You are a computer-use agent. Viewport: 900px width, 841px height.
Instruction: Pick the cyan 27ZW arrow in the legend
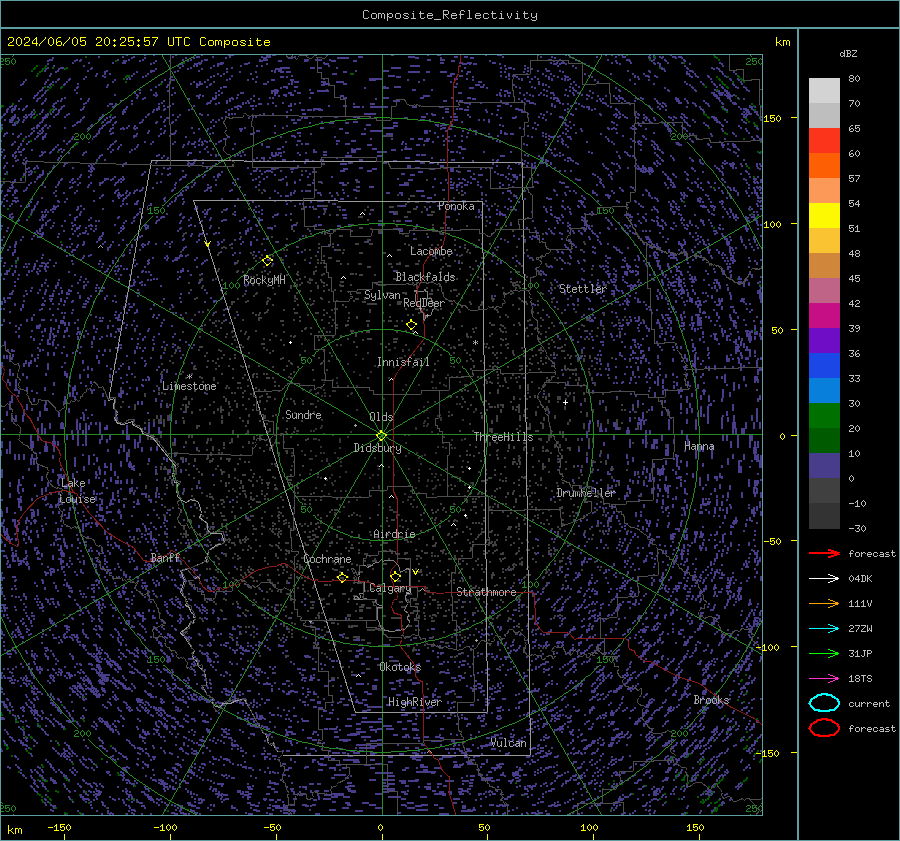pos(824,629)
